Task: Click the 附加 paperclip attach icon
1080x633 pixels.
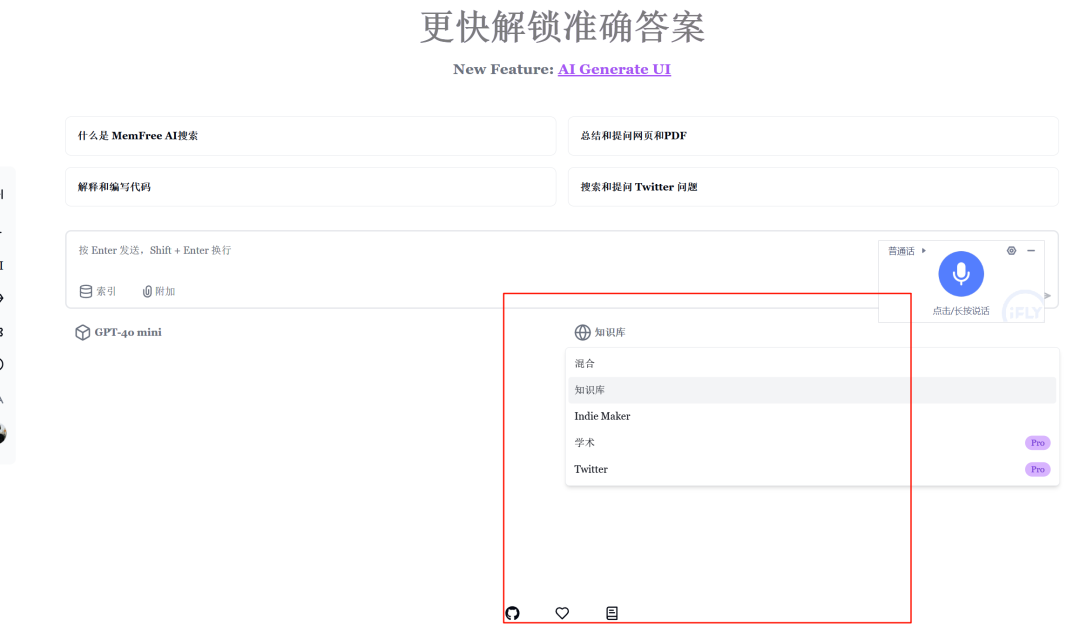Action: tap(147, 291)
